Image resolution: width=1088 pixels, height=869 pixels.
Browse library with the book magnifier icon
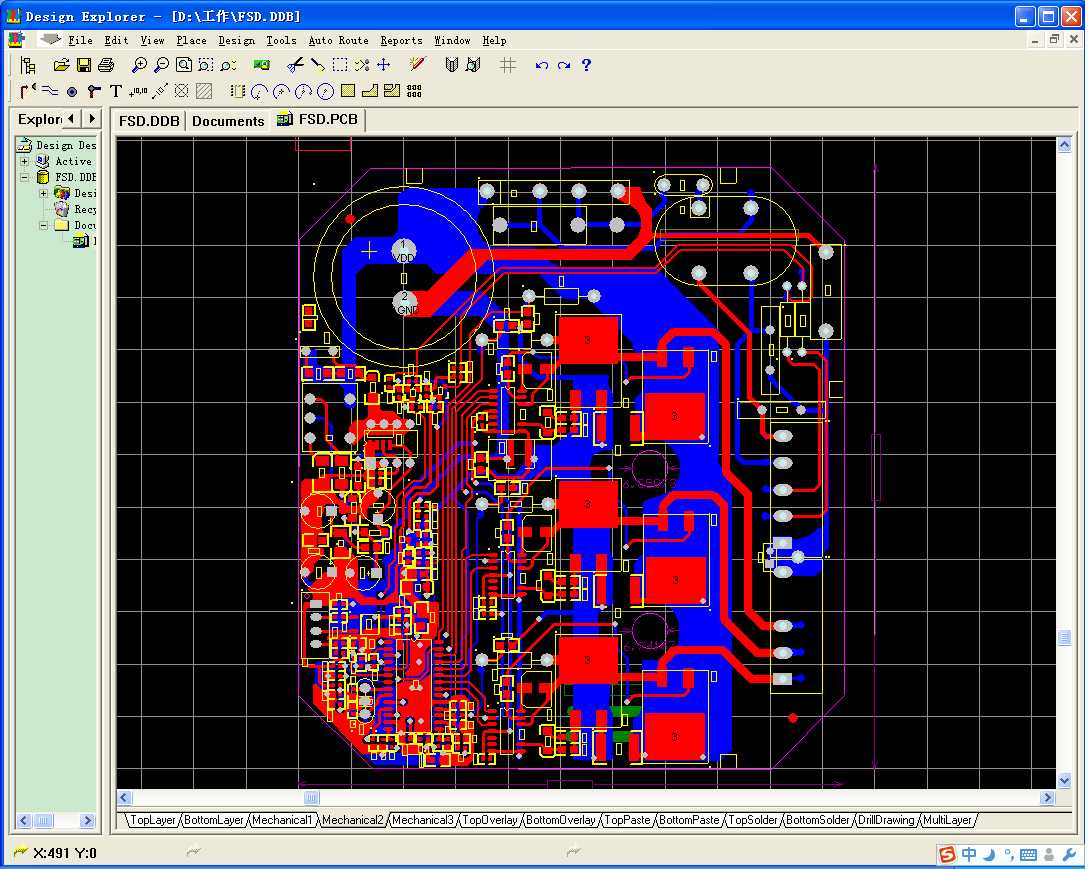[x=473, y=65]
